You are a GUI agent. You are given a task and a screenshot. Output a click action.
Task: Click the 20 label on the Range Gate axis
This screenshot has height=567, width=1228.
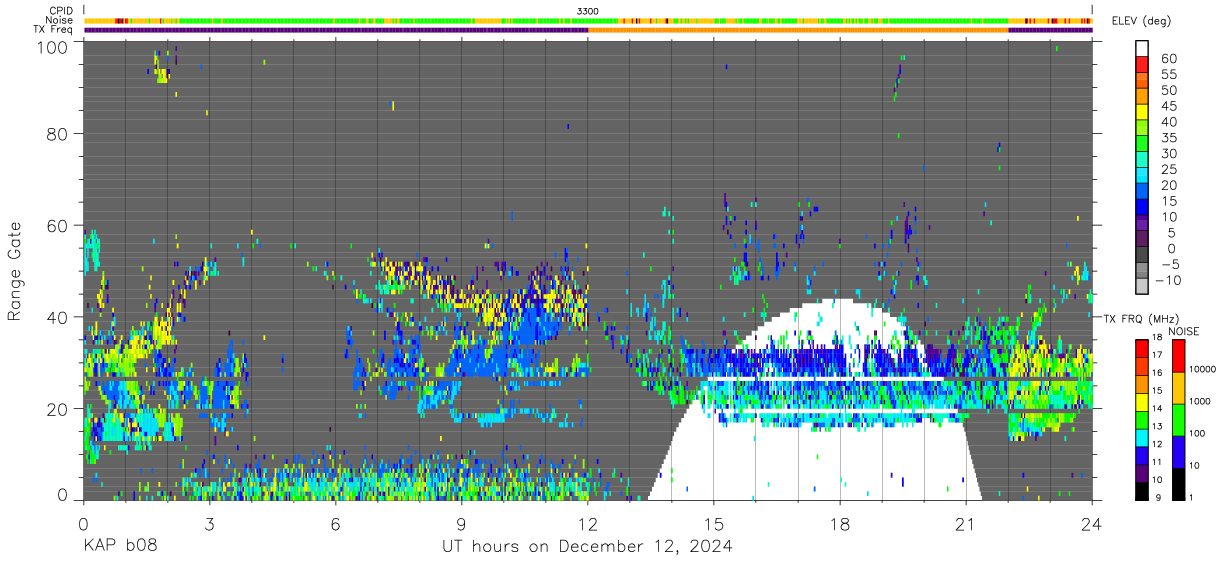[x=56, y=409]
